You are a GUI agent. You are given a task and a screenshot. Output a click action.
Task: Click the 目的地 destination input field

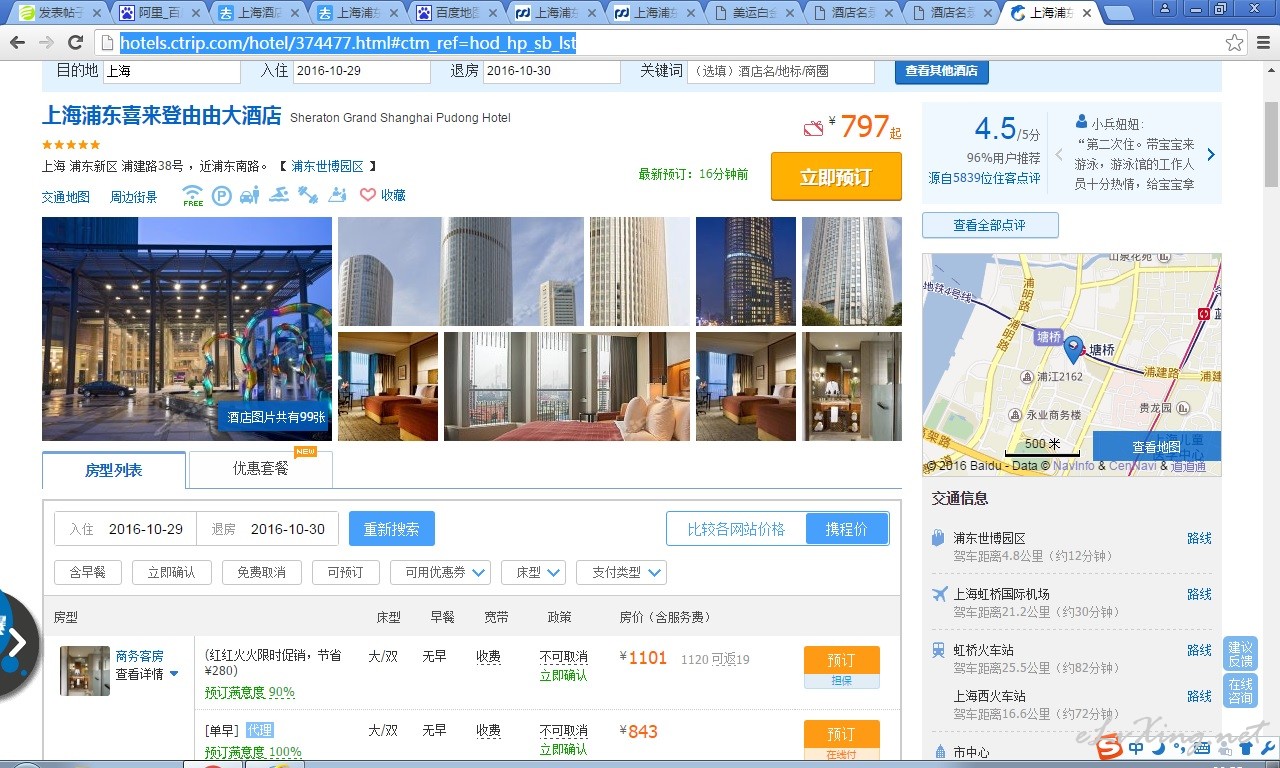tap(172, 71)
